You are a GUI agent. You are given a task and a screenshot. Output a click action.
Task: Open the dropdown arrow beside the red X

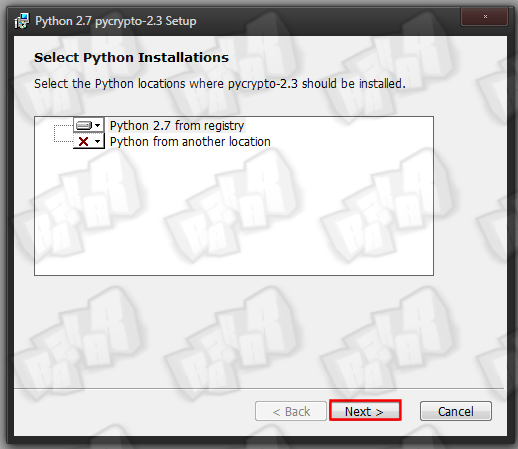97,142
